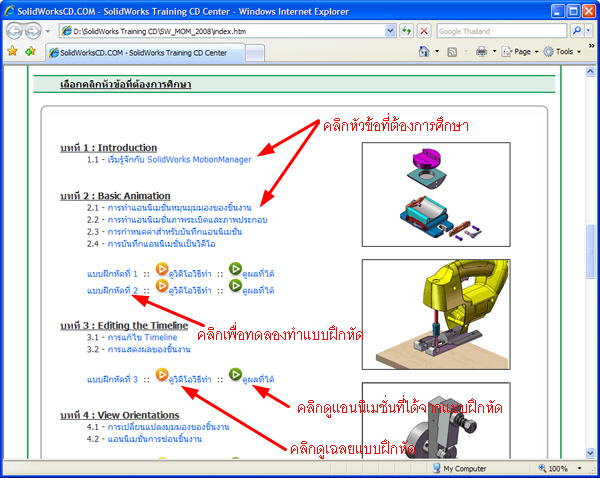Click green play icon for exercise 2
This screenshot has height=478, width=600.
tap(235, 285)
